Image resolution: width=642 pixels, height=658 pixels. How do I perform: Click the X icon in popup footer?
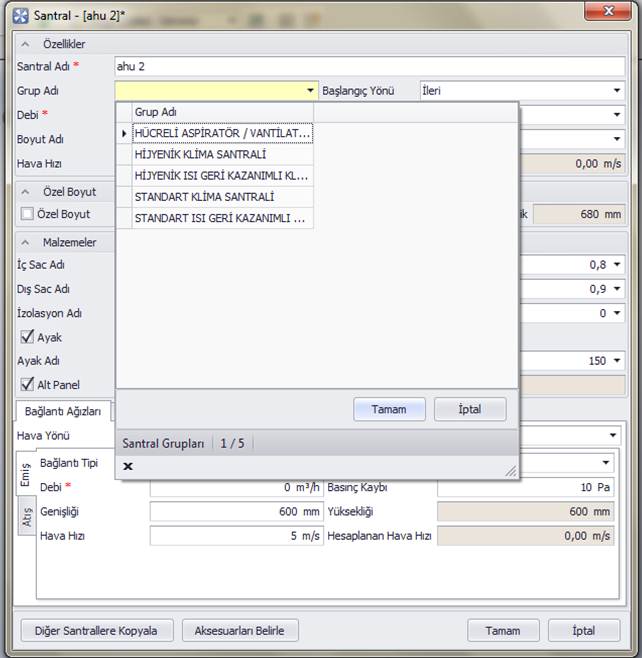(128, 466)
